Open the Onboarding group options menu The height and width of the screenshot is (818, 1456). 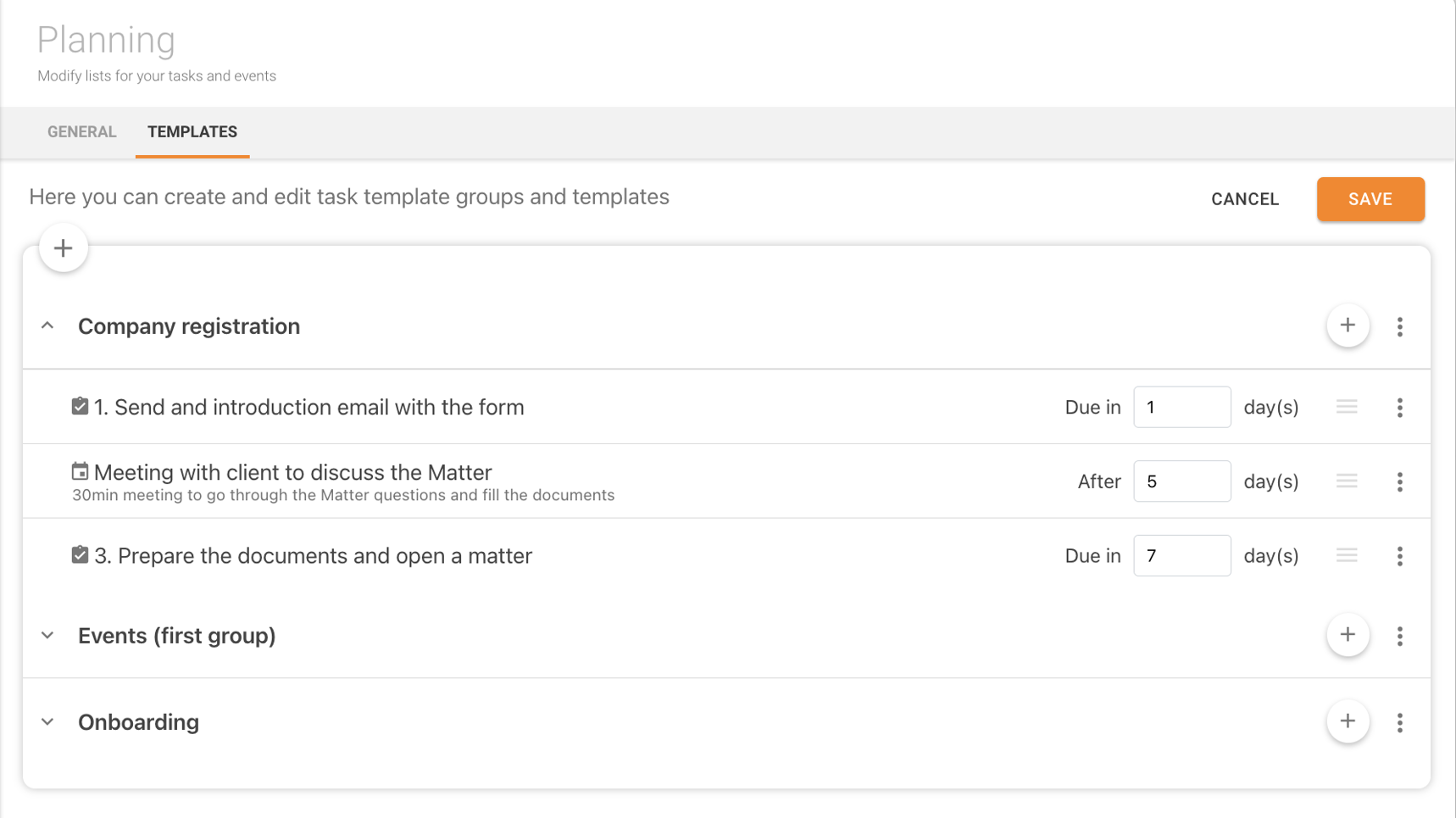pos(1400,722)
